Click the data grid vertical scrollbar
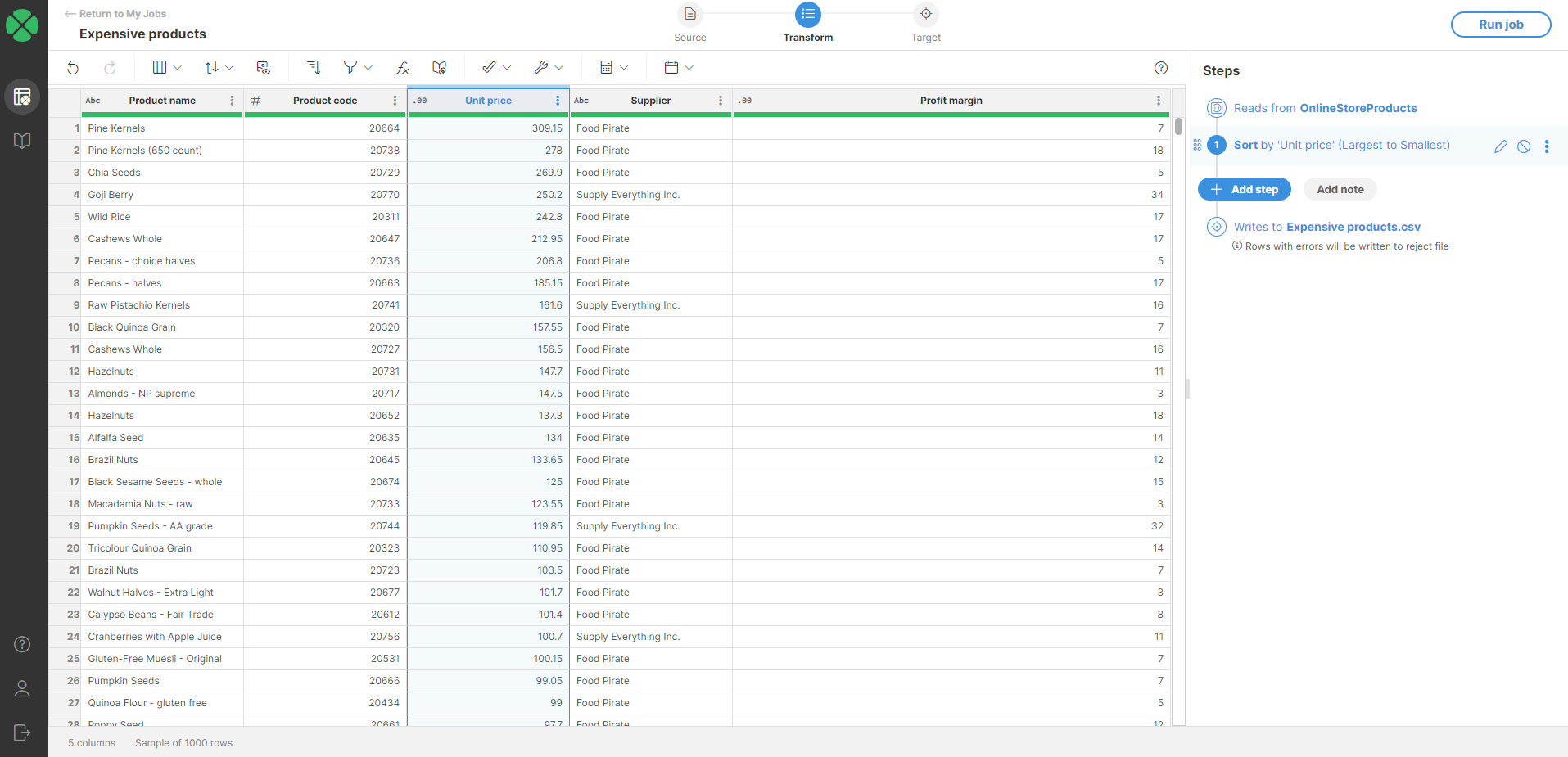Image resolution: width=1568 pixels, height=757 pixels. [x=1178, y=127]
